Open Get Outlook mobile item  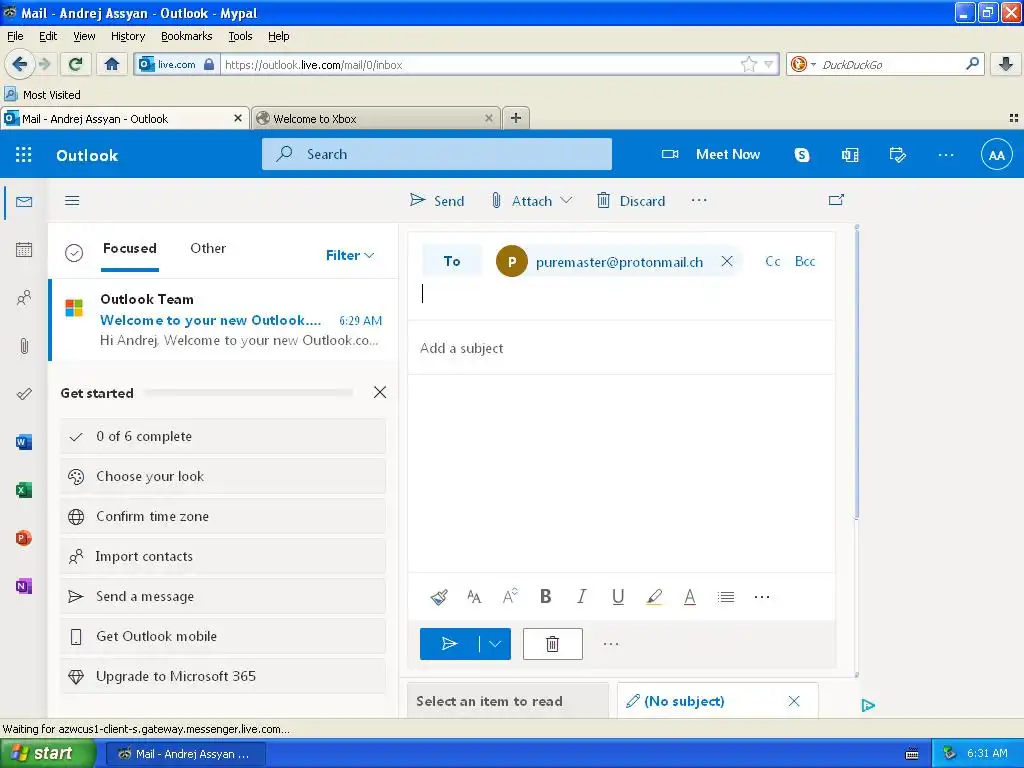click(x=223, y=636)
